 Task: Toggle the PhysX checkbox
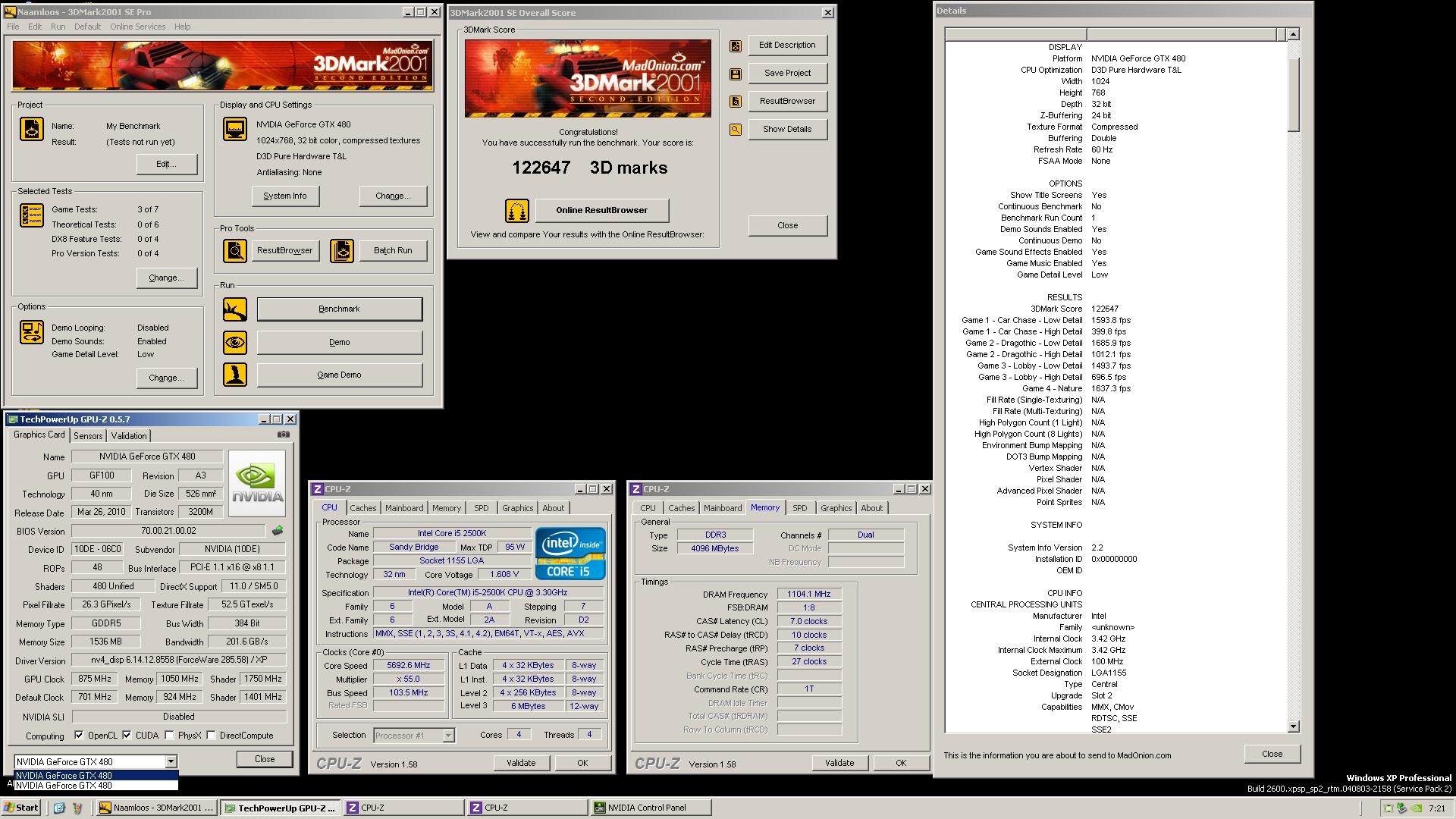(169, 735)
